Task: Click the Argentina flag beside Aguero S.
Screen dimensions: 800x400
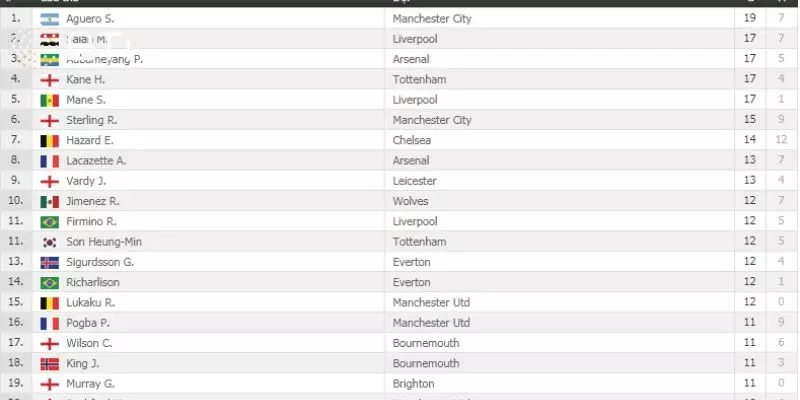Action: [49, 19]
